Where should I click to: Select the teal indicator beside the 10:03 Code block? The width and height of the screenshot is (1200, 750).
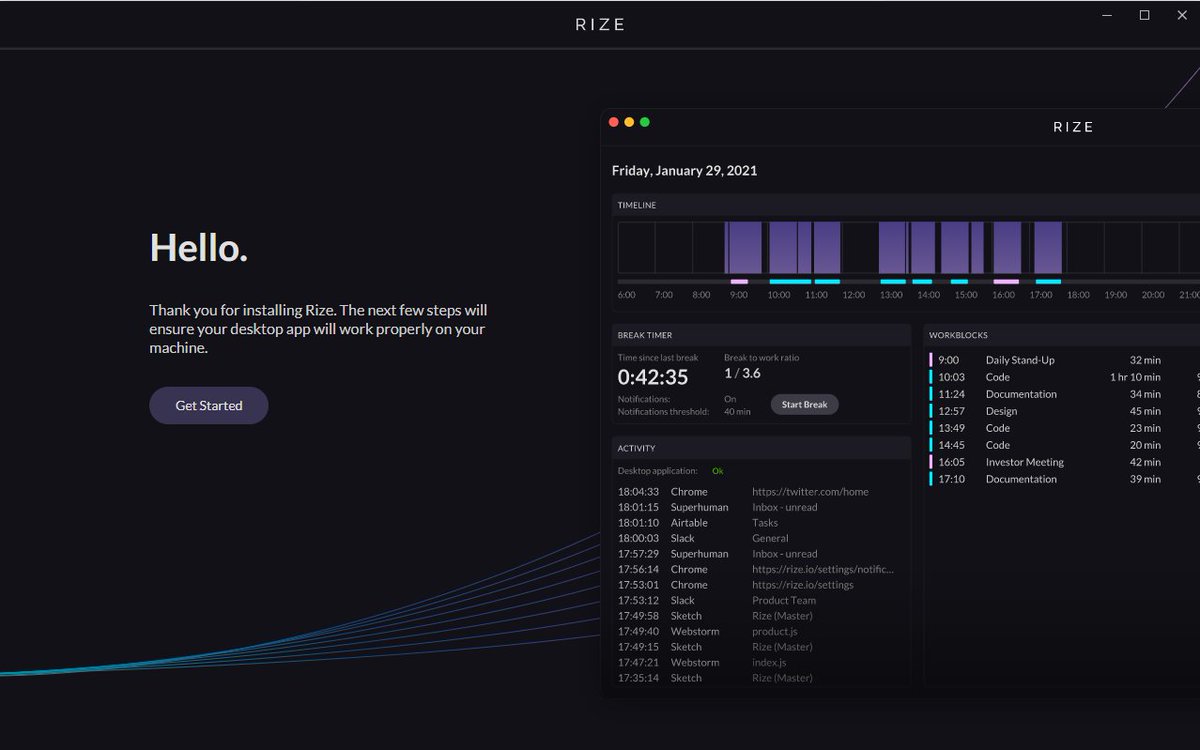click(932, 377)
